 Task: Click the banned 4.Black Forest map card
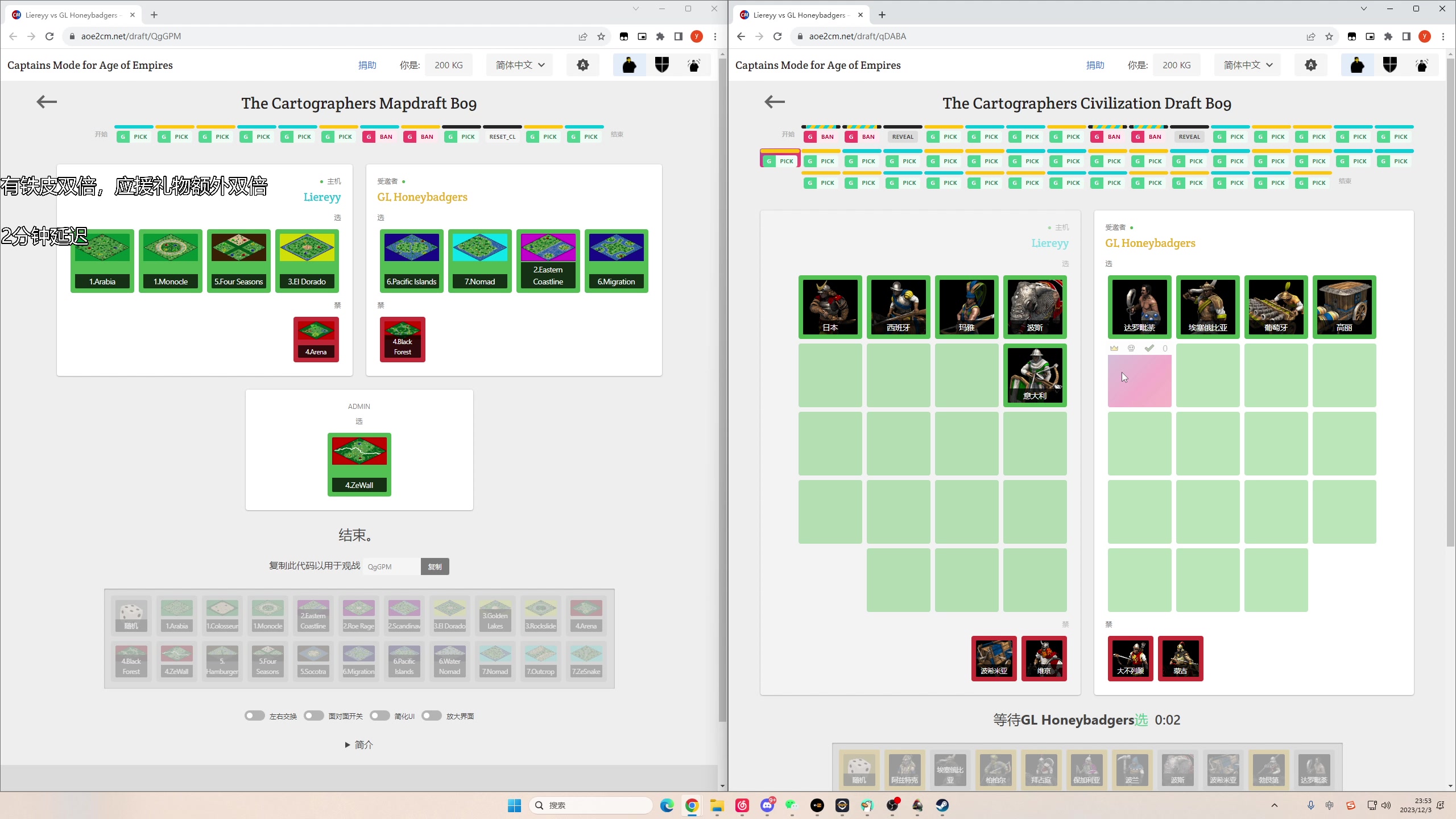pos(403,340)
